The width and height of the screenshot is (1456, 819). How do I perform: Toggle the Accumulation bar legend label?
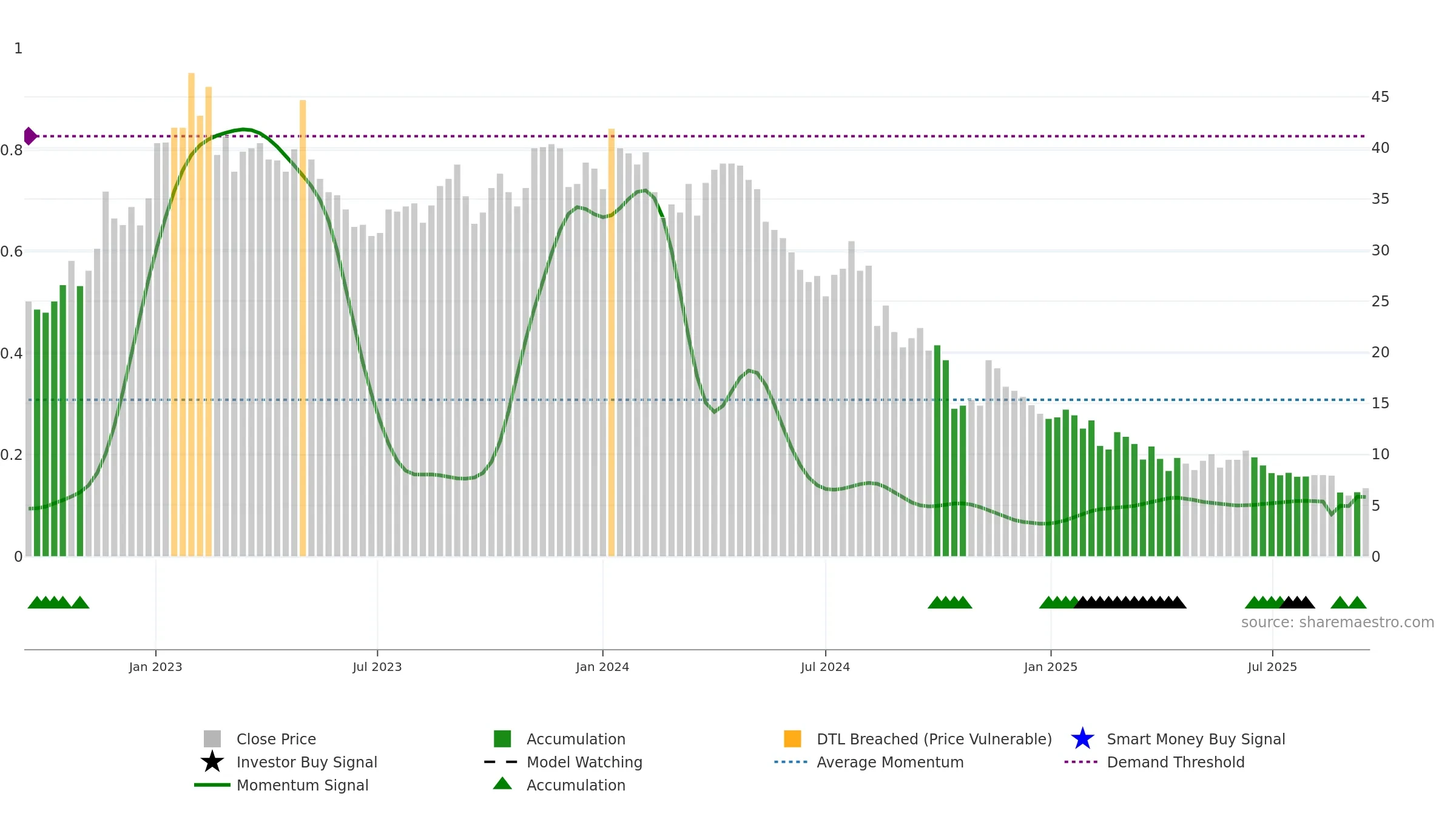[576, 739]
